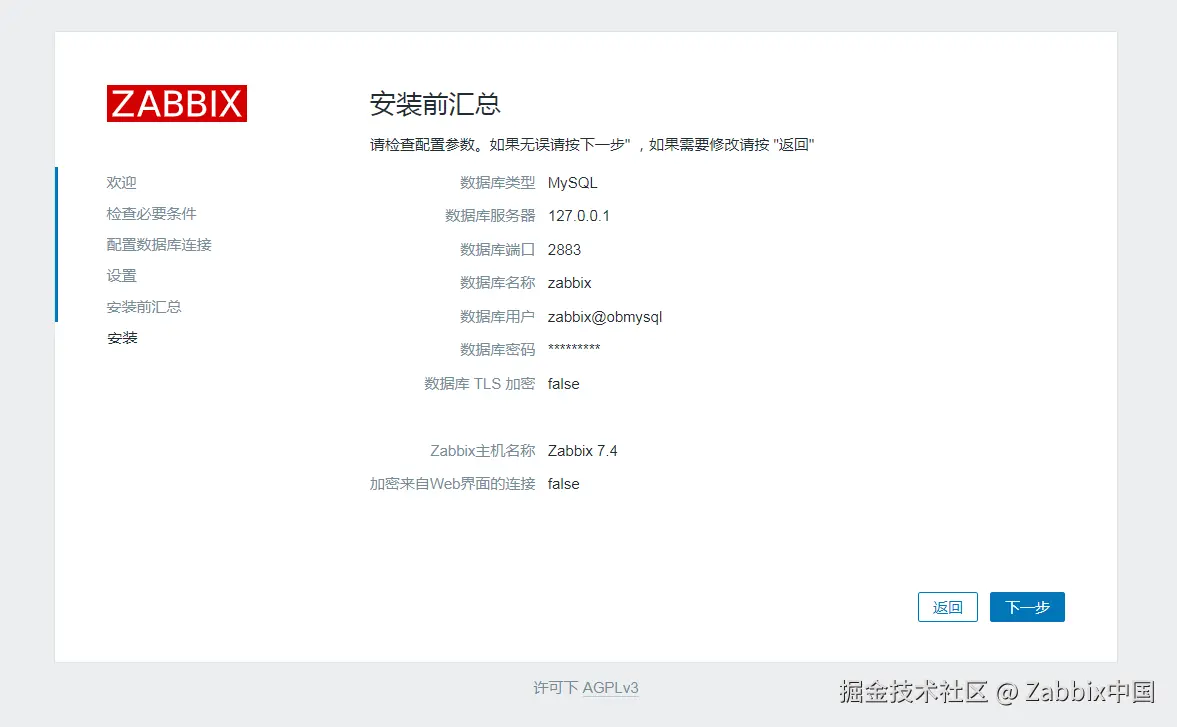Select the 设置 step in sidebar
The height and width of the screenshot is (727, 1177).
click(122, 275)
